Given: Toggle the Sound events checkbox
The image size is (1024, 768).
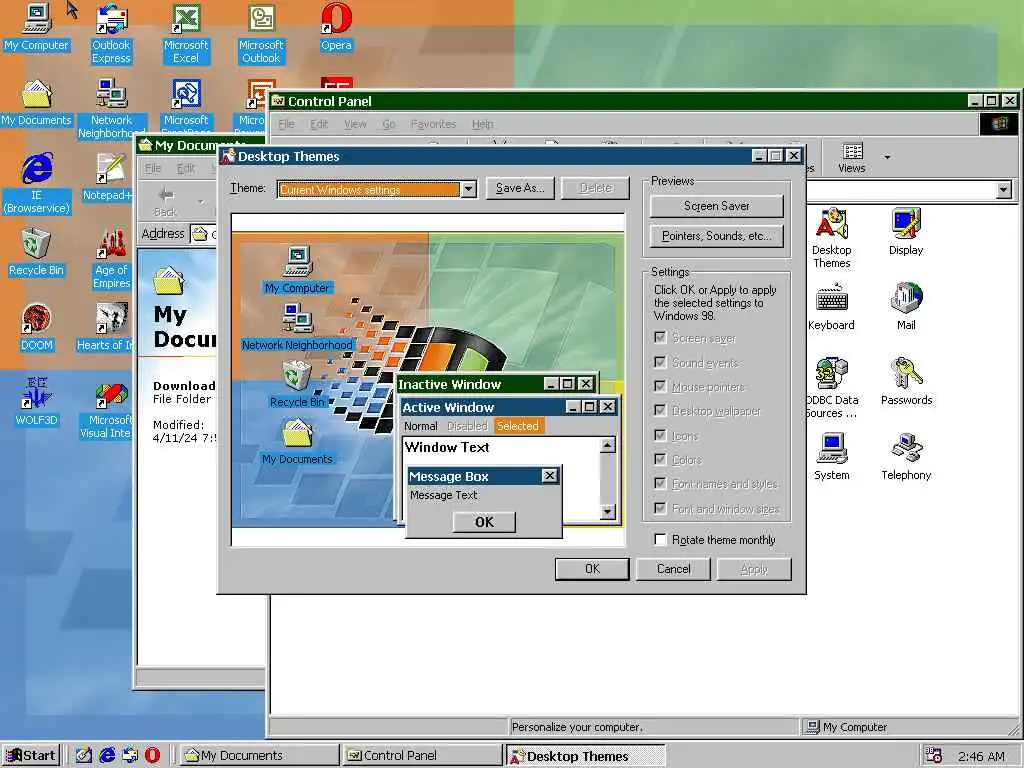Looking at the screenshot, I should pyautogui.click(x=660, y=362).
